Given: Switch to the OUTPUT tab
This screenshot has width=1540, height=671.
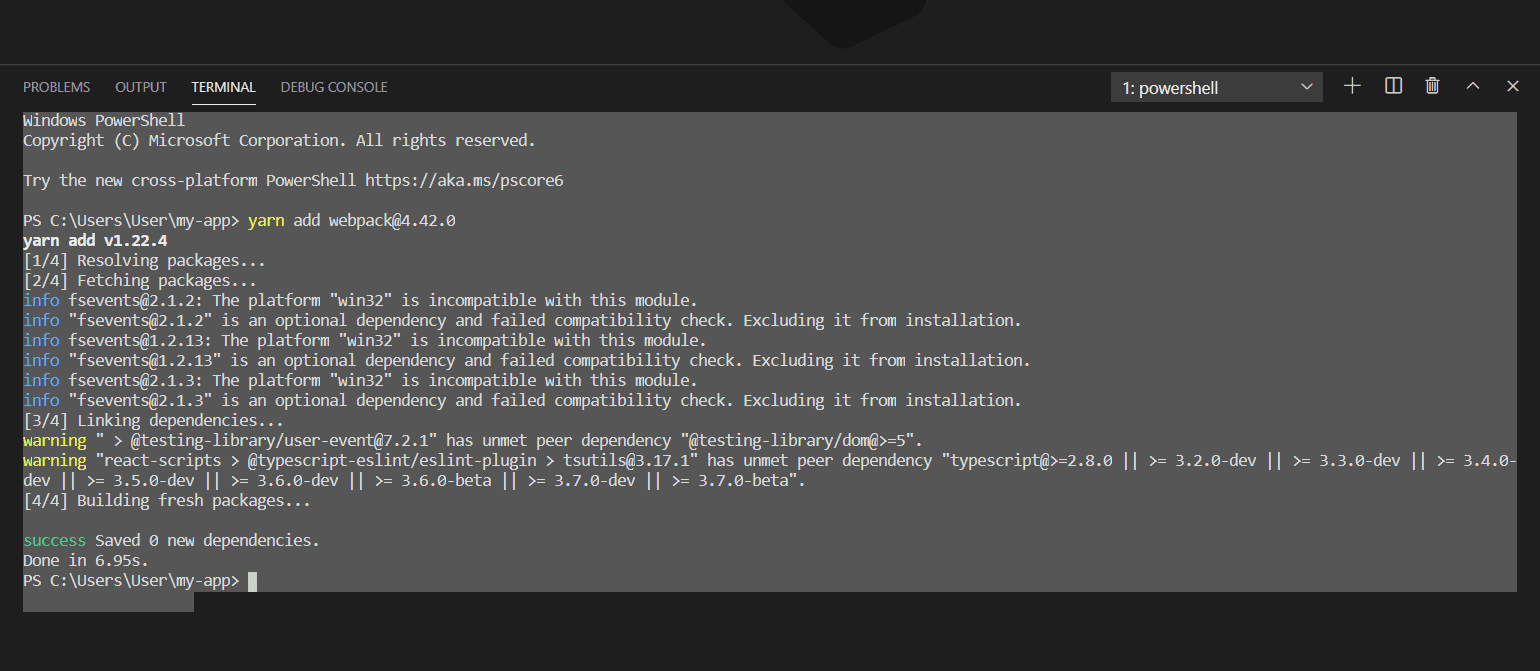Looking at the screenshot, I should [x=141, y=87].
